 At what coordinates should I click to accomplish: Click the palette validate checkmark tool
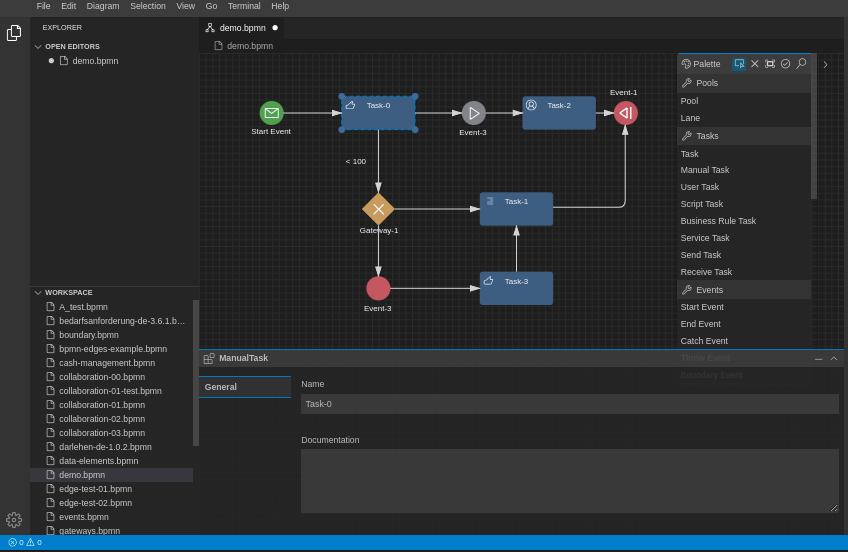(x=785, y=64)
